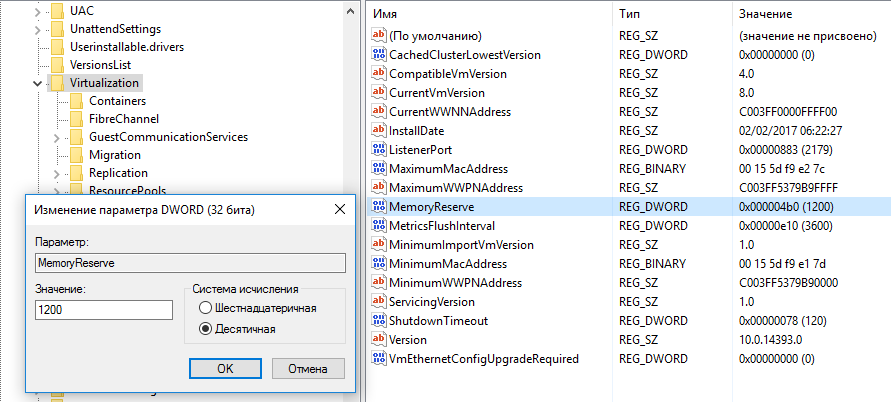This screenshot has width=891, height=402.
Task: Select the Шестнадцатеричная radio button
Action: [206, 308]
